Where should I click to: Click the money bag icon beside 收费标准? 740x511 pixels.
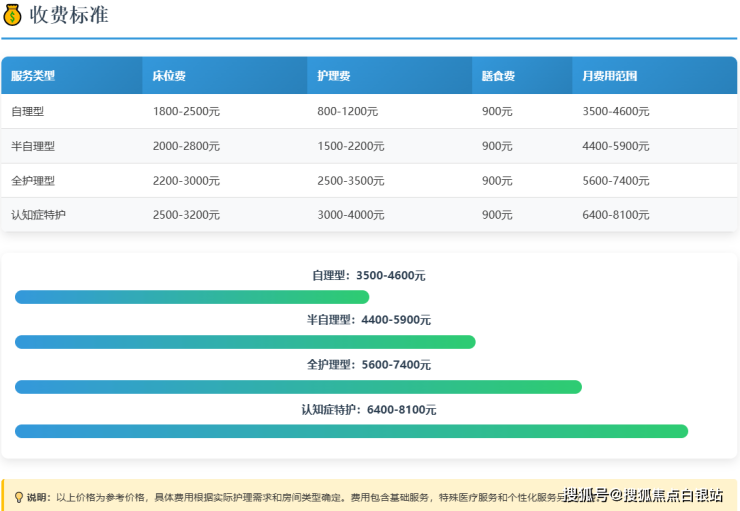click(13, 15)
